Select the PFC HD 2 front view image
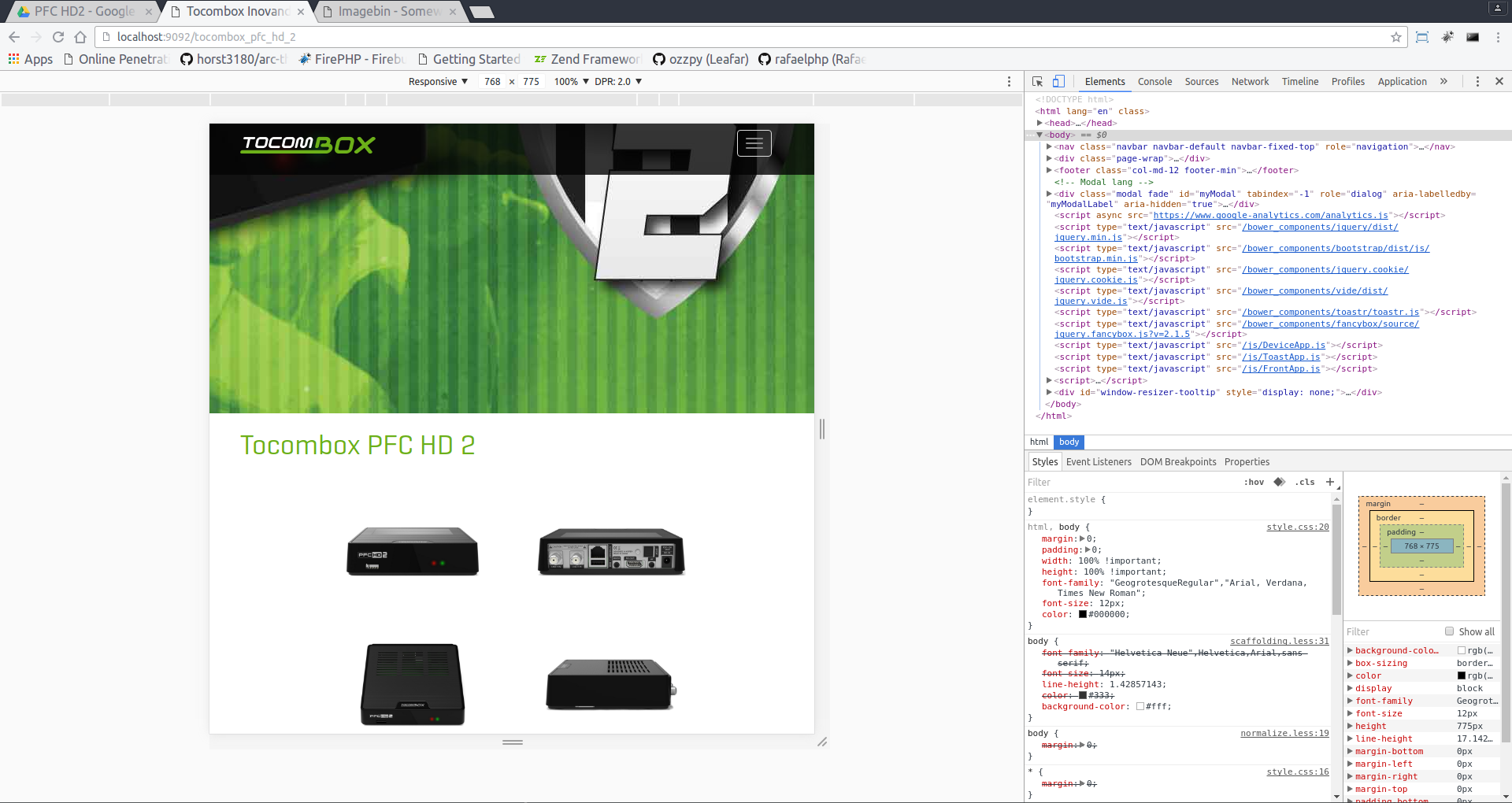 [x=413, y=551]
